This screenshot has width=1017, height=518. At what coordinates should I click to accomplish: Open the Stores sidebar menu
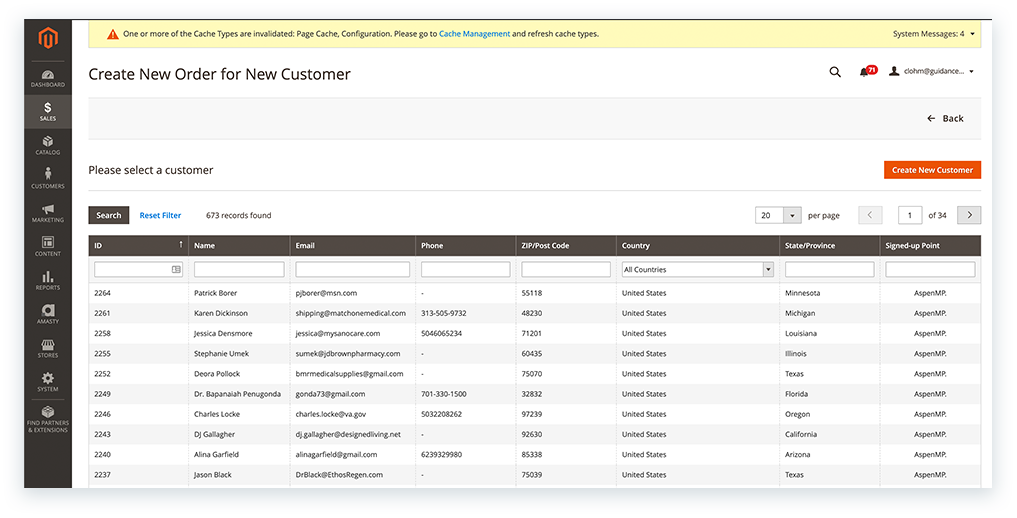[x=47, y=348]
